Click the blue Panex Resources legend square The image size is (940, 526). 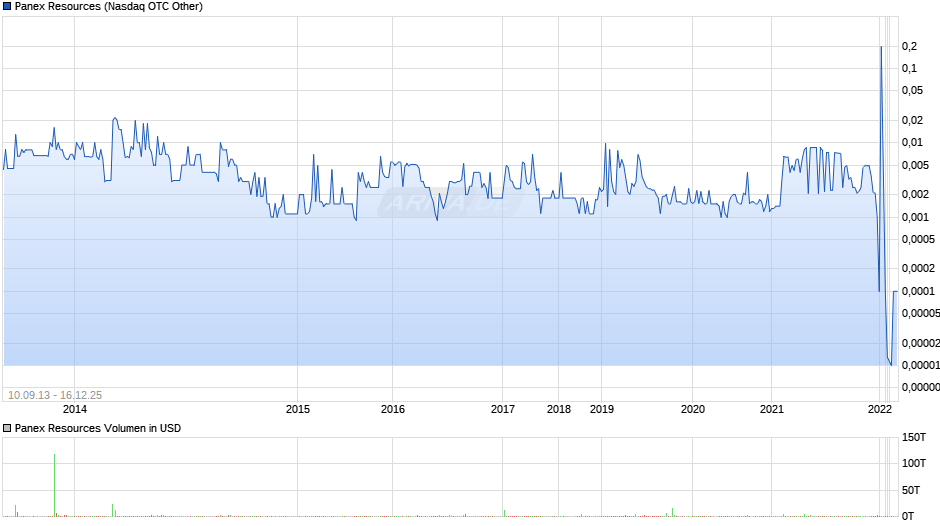click(7, 7)
